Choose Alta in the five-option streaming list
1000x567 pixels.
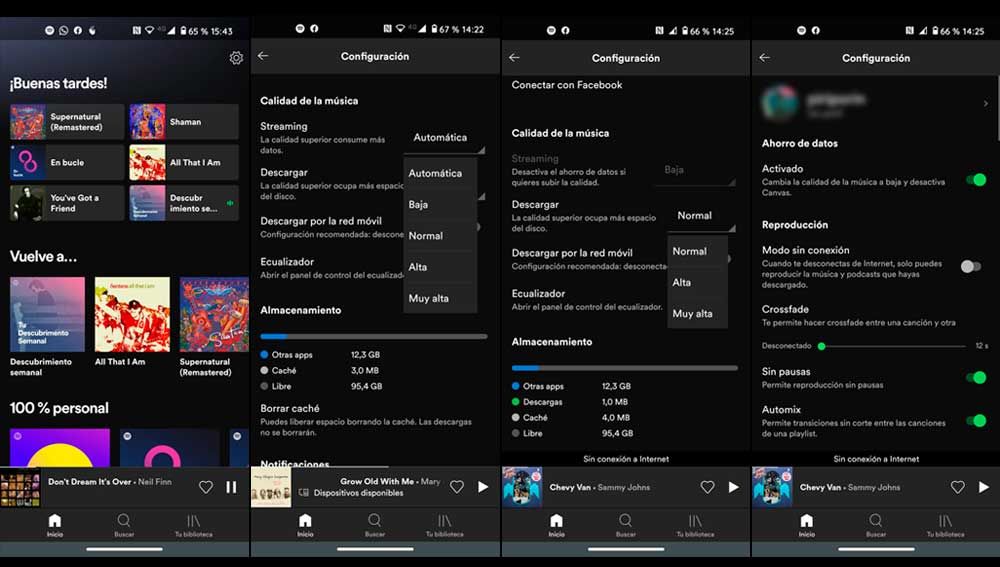pos(440,267)
